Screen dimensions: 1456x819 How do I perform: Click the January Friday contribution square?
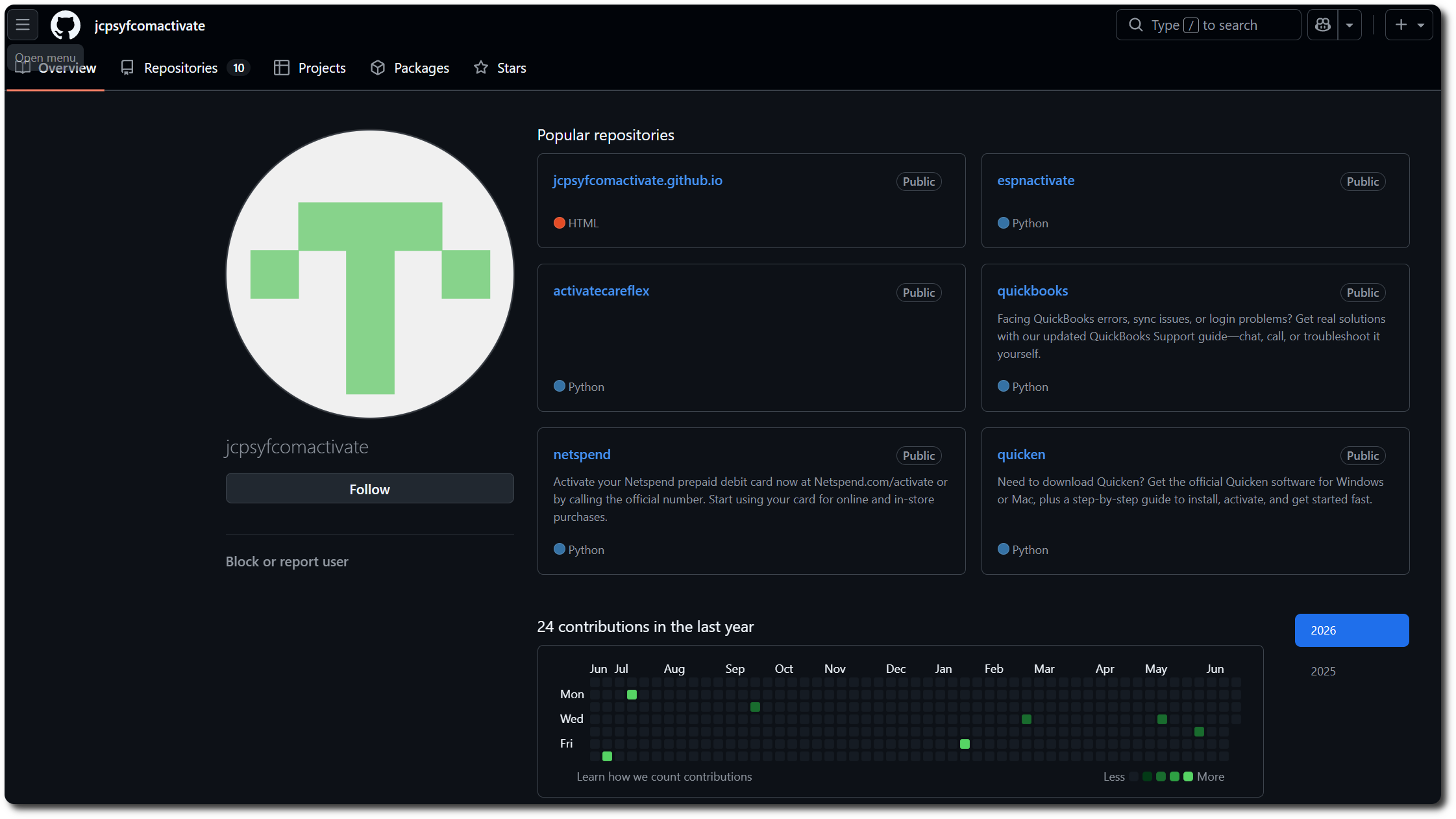965,744
